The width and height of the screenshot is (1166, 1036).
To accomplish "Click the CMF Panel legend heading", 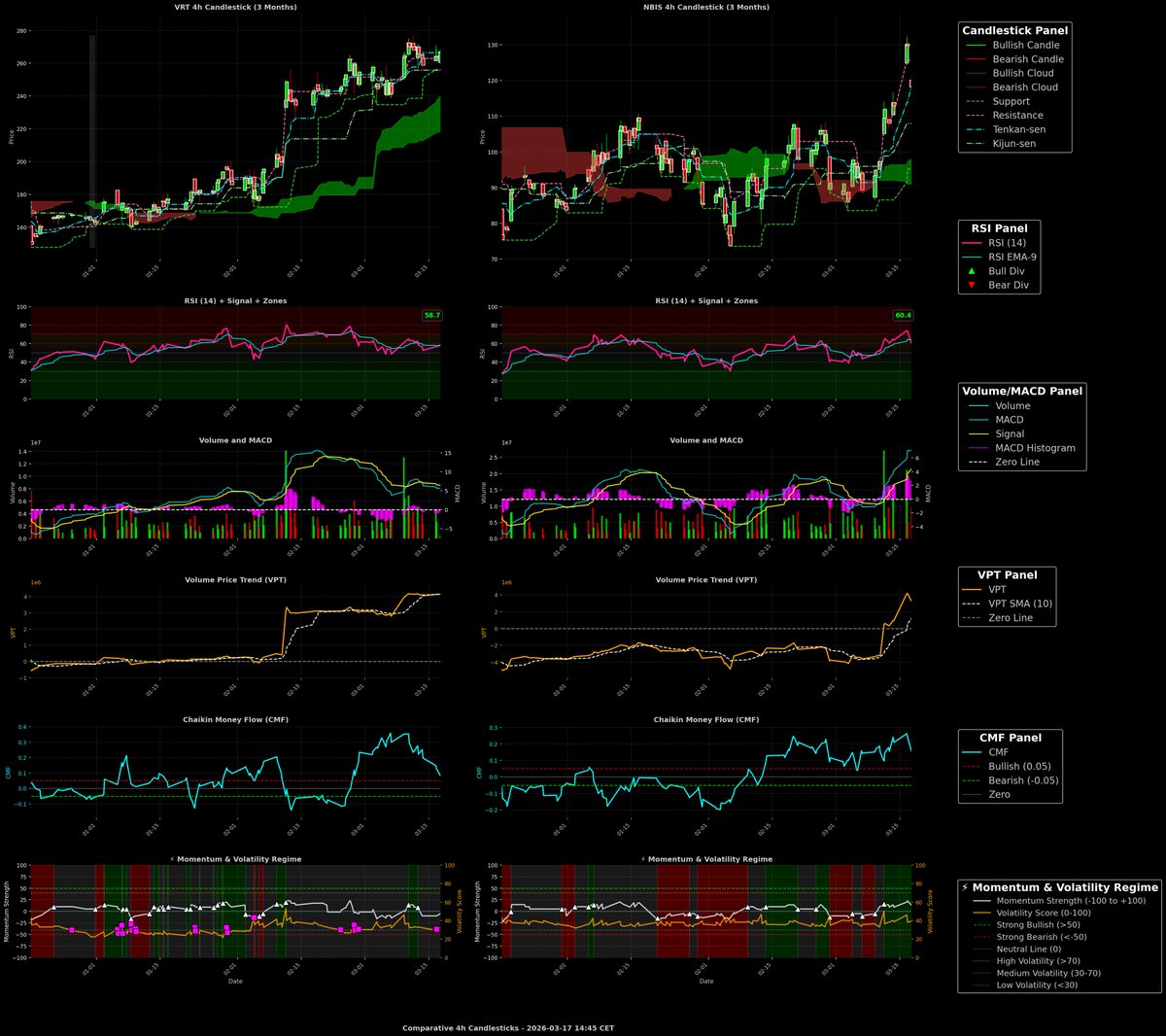I will (x=1011, y=738).
